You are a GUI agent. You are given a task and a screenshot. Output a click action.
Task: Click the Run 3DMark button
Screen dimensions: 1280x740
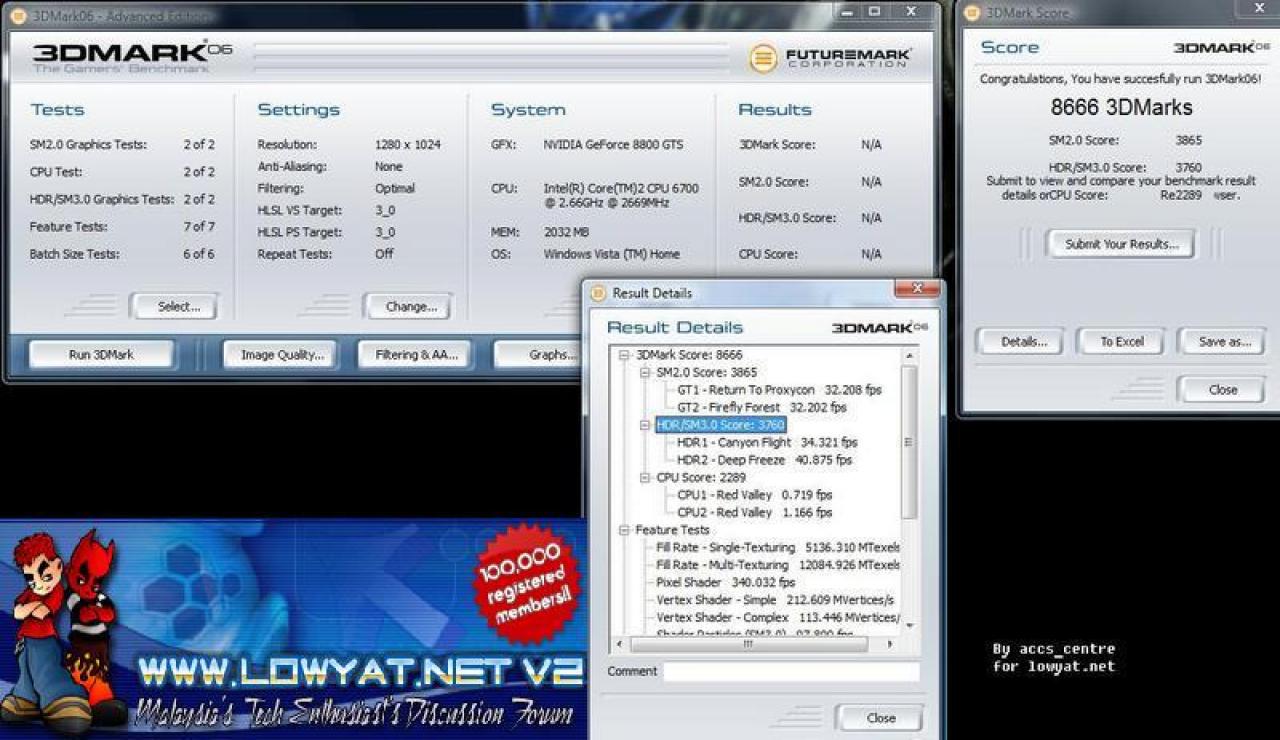coord(101,354)
